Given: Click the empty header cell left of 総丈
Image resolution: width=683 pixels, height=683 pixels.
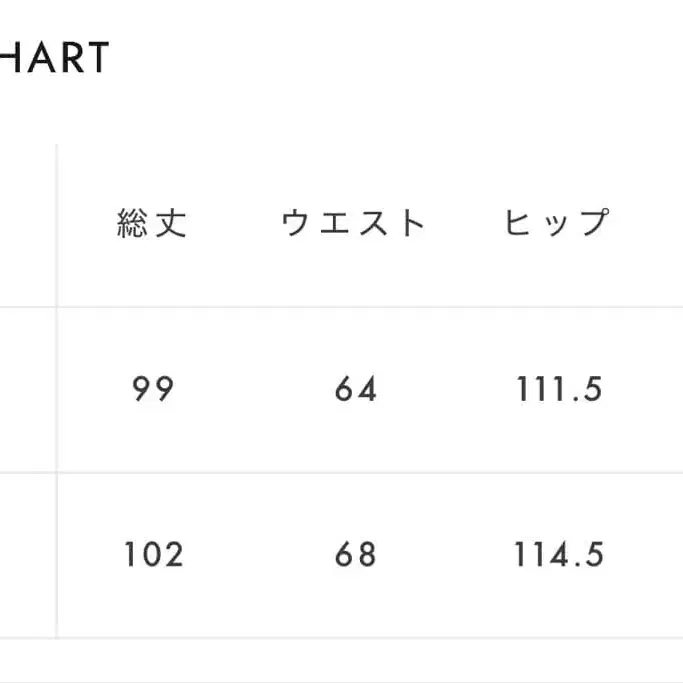Looking at the screenshot, I should (x=26, y=223).
